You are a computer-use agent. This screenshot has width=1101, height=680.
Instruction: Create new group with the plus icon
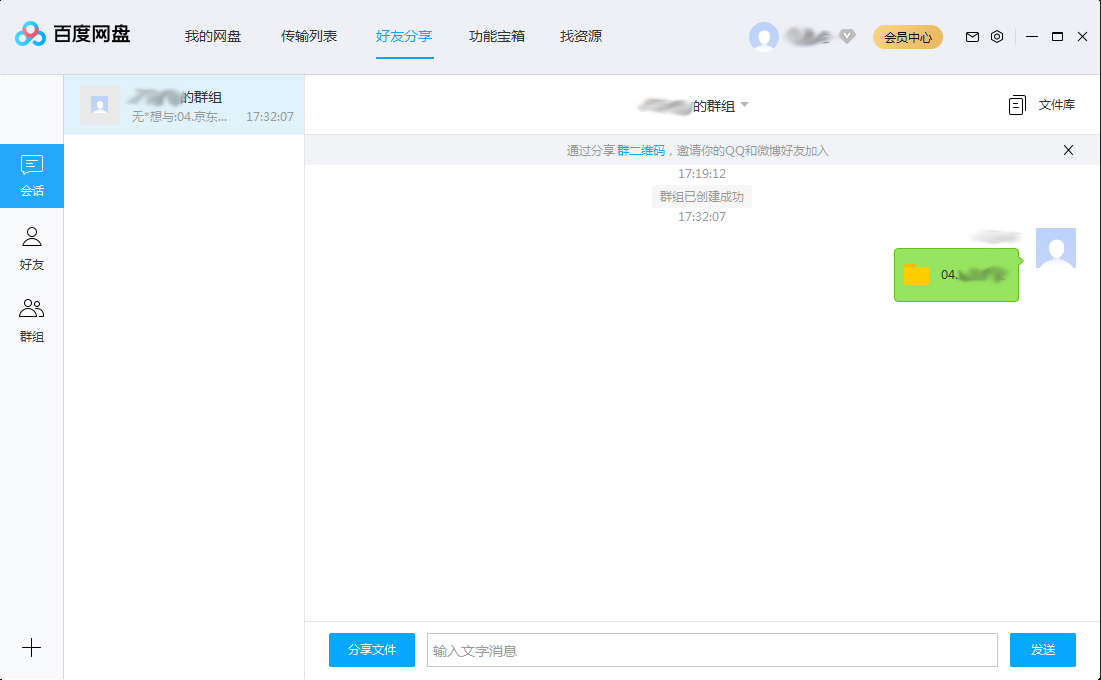tap(31, 648)
